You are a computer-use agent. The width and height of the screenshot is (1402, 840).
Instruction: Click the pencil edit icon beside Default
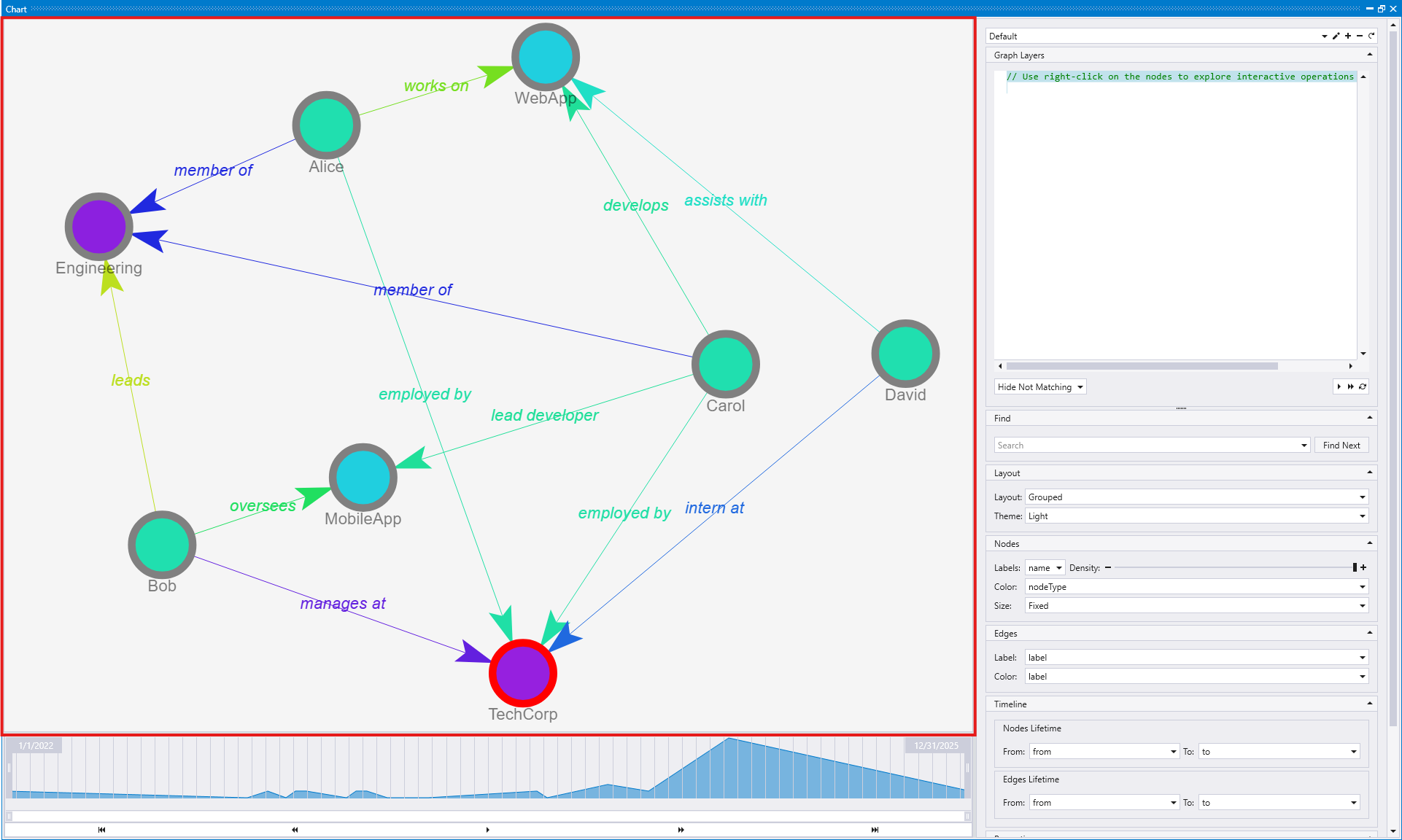1336,36
